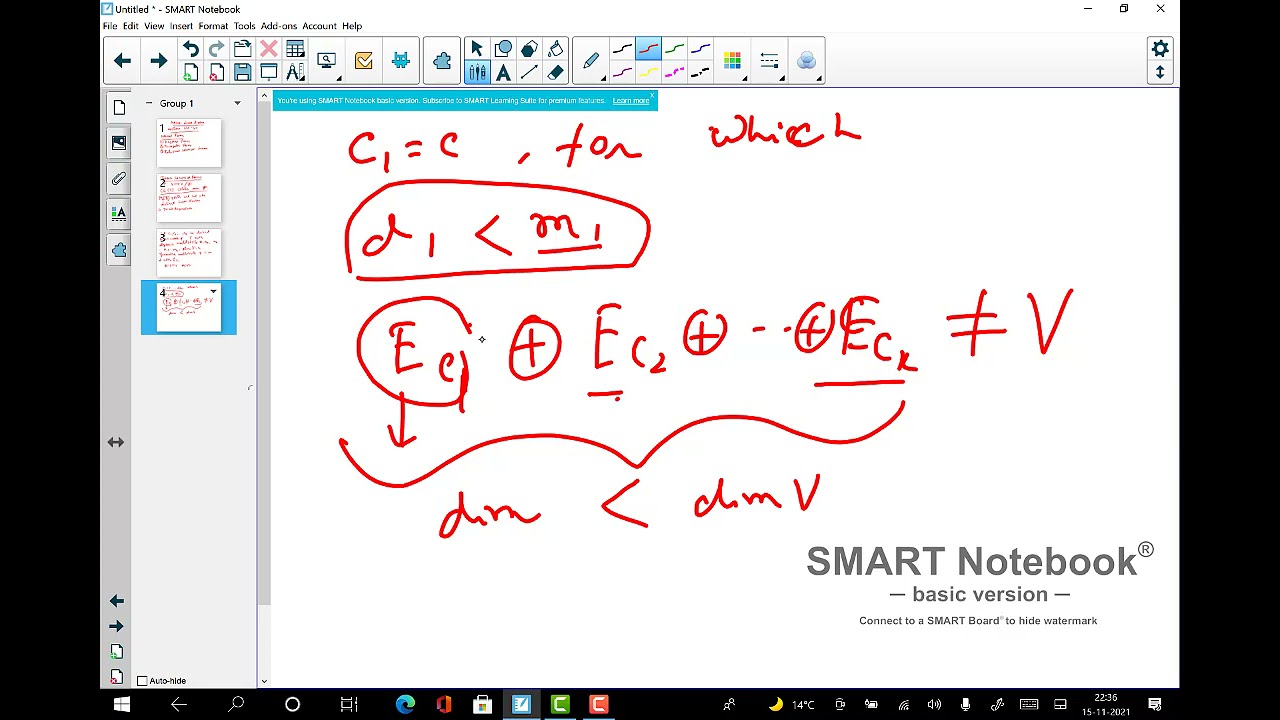Open the color palette grid
The image size is (1280, 720).
732,61
